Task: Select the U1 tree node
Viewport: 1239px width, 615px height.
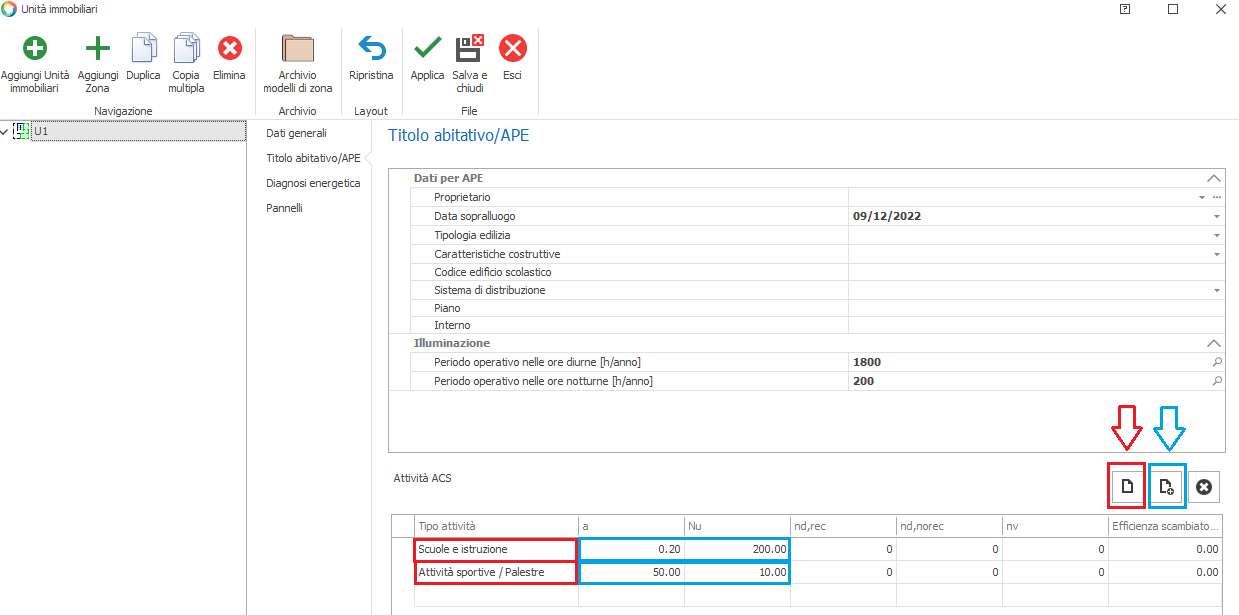Action: 41,131
